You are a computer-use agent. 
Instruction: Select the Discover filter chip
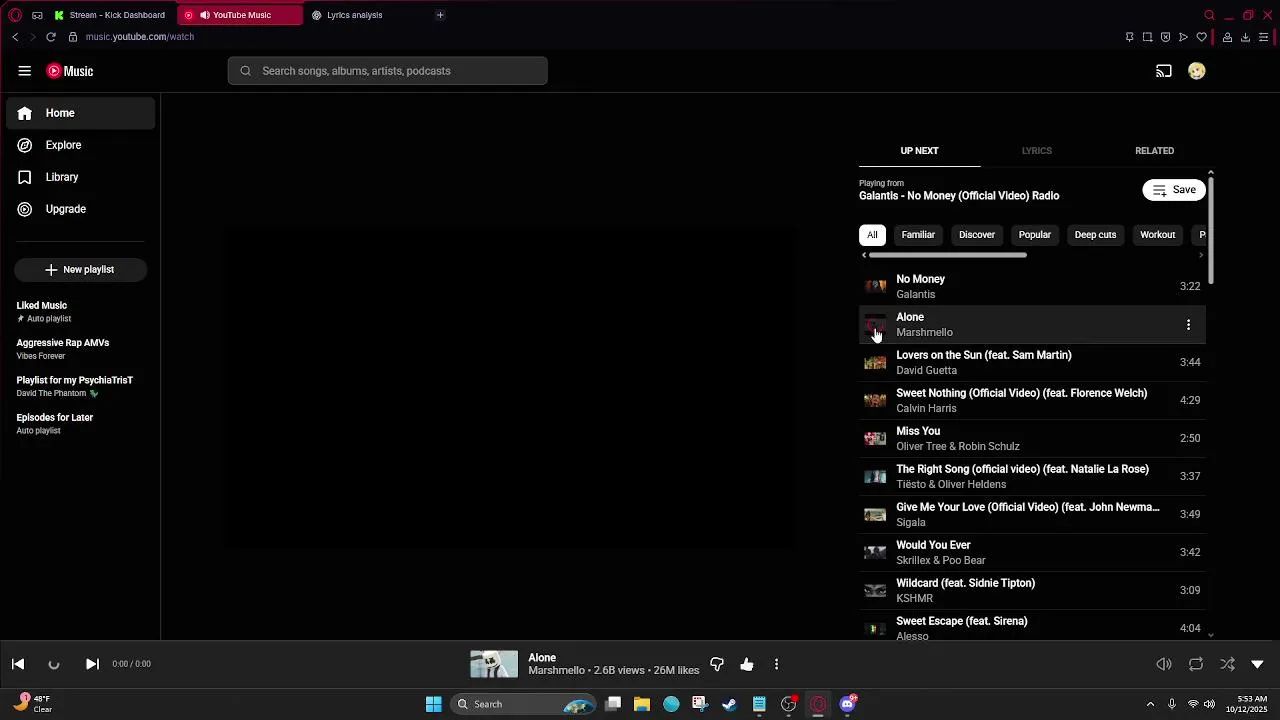[x=977, y=235]
